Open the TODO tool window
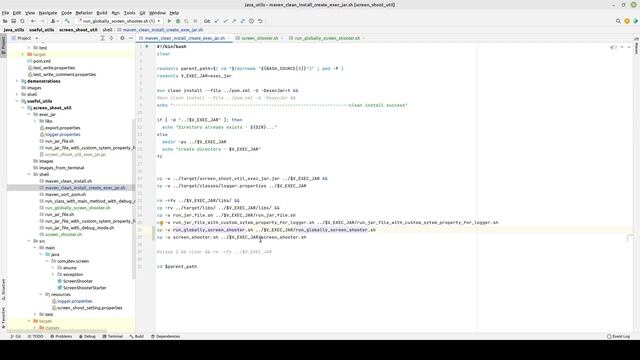Image resolution: width=640 pixels, height=360 pixels. [x=35, y=336]
